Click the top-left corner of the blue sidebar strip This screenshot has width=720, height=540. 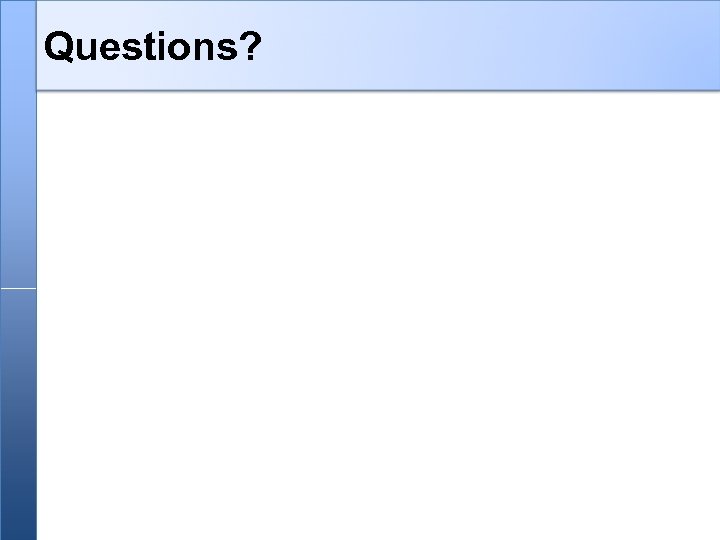click(x=5, y=5)
